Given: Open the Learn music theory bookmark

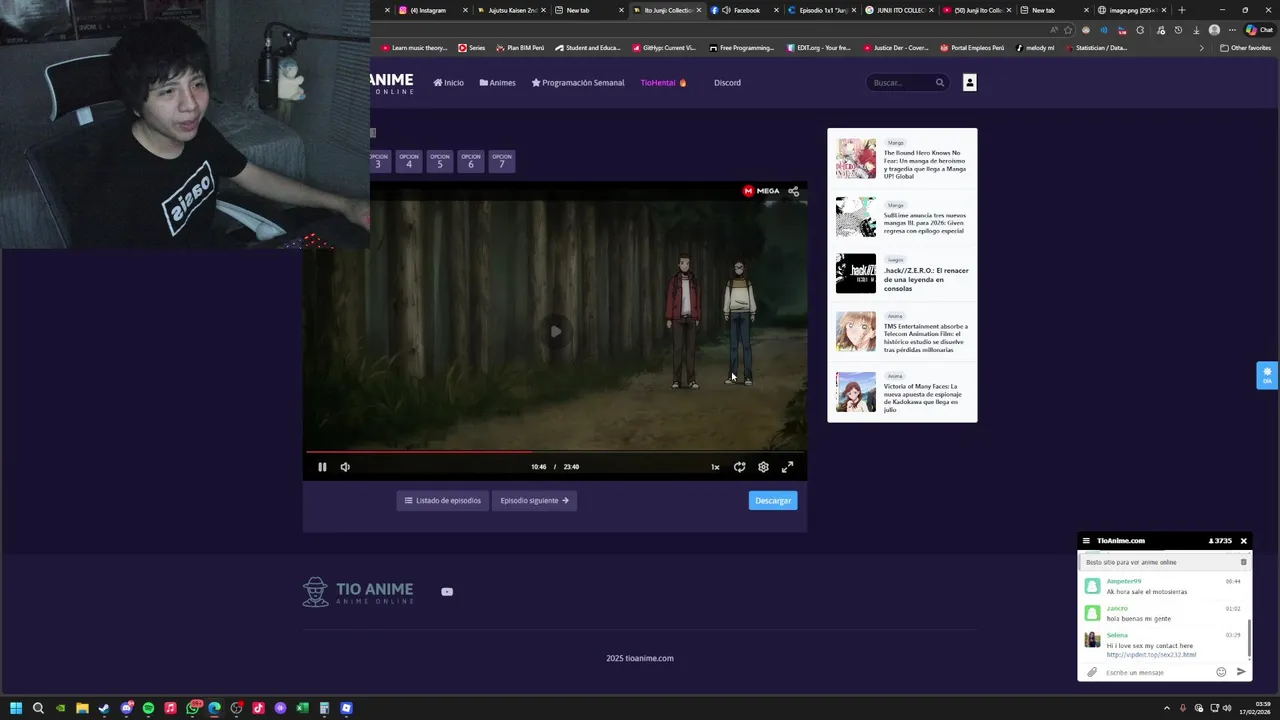Looking at the screenshot, I should click(x=414, y=48).
